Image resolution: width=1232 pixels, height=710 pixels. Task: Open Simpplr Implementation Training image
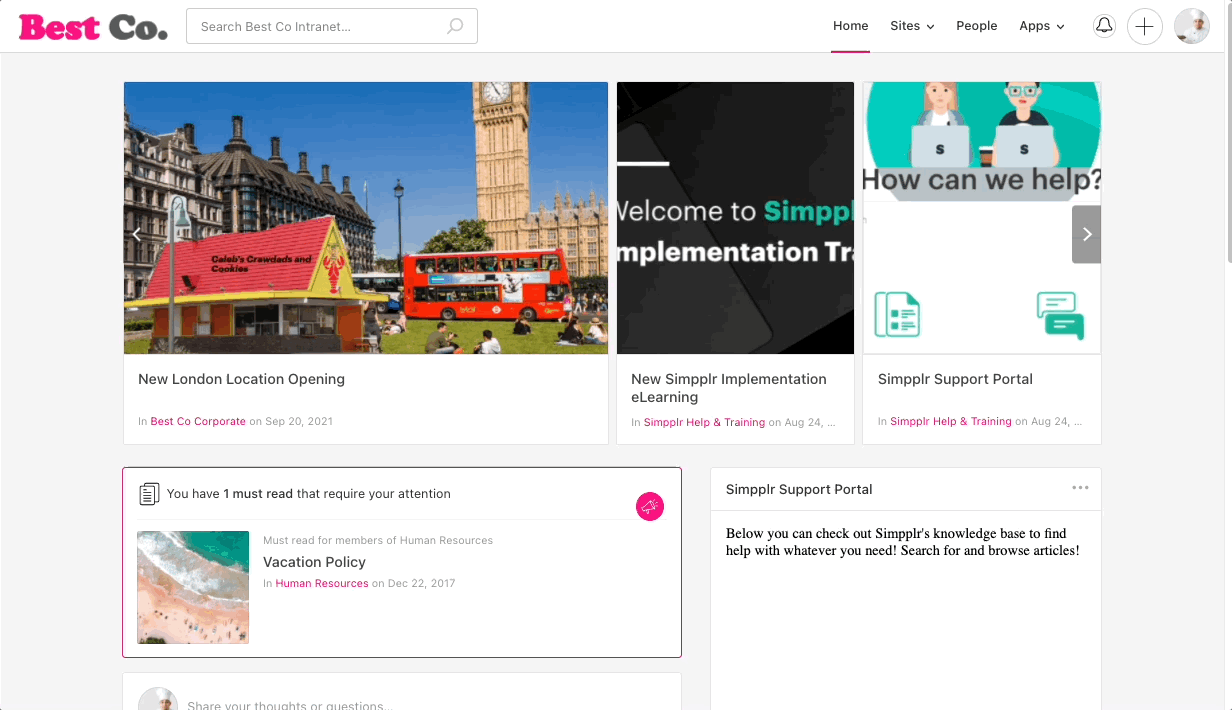735,218
